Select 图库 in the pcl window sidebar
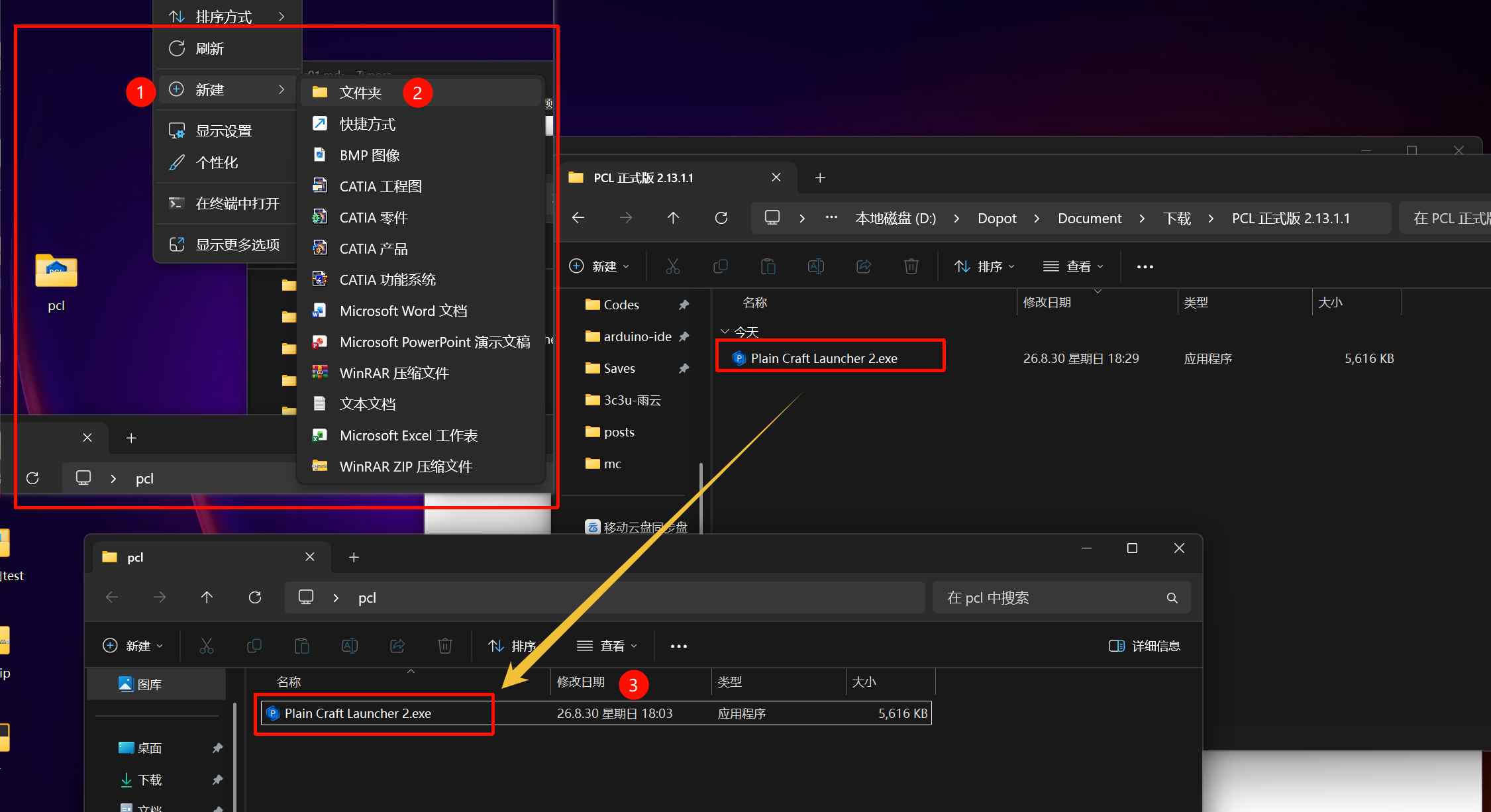The height and width of the screenshot is (812, 1491). [x=156, y=684]
